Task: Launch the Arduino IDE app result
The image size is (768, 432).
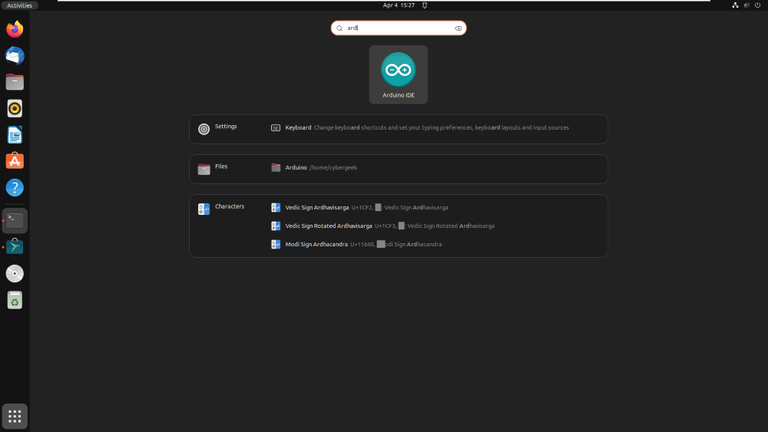Action: [398, 74]
